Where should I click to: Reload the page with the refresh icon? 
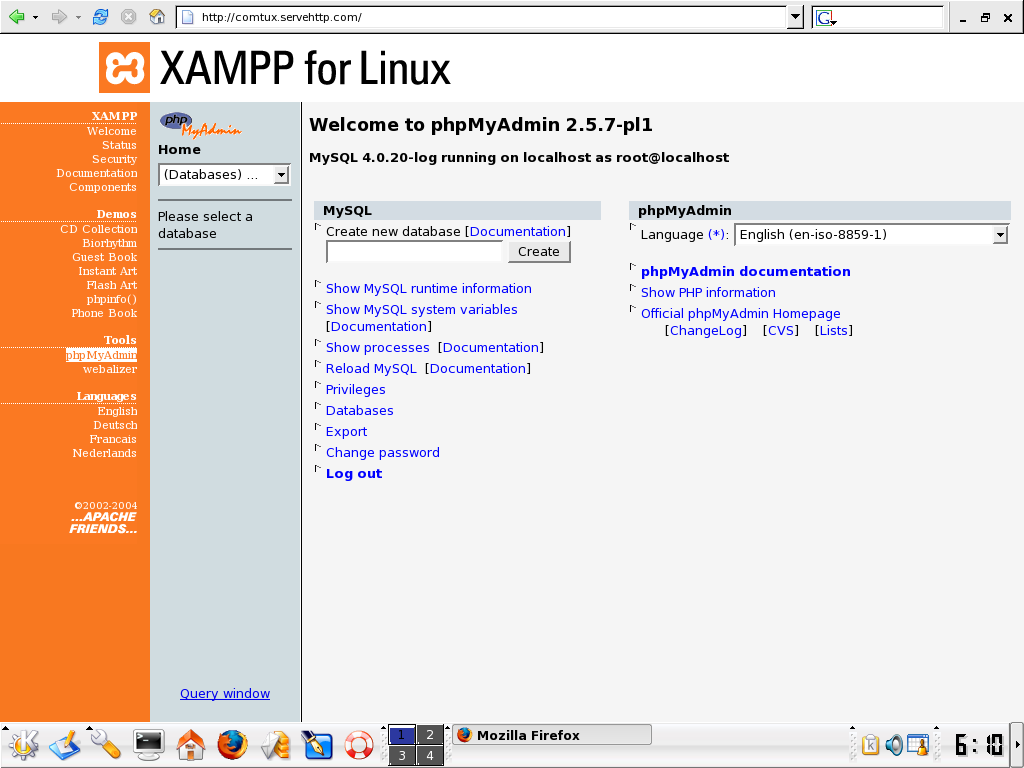click(x=100, y=17)
